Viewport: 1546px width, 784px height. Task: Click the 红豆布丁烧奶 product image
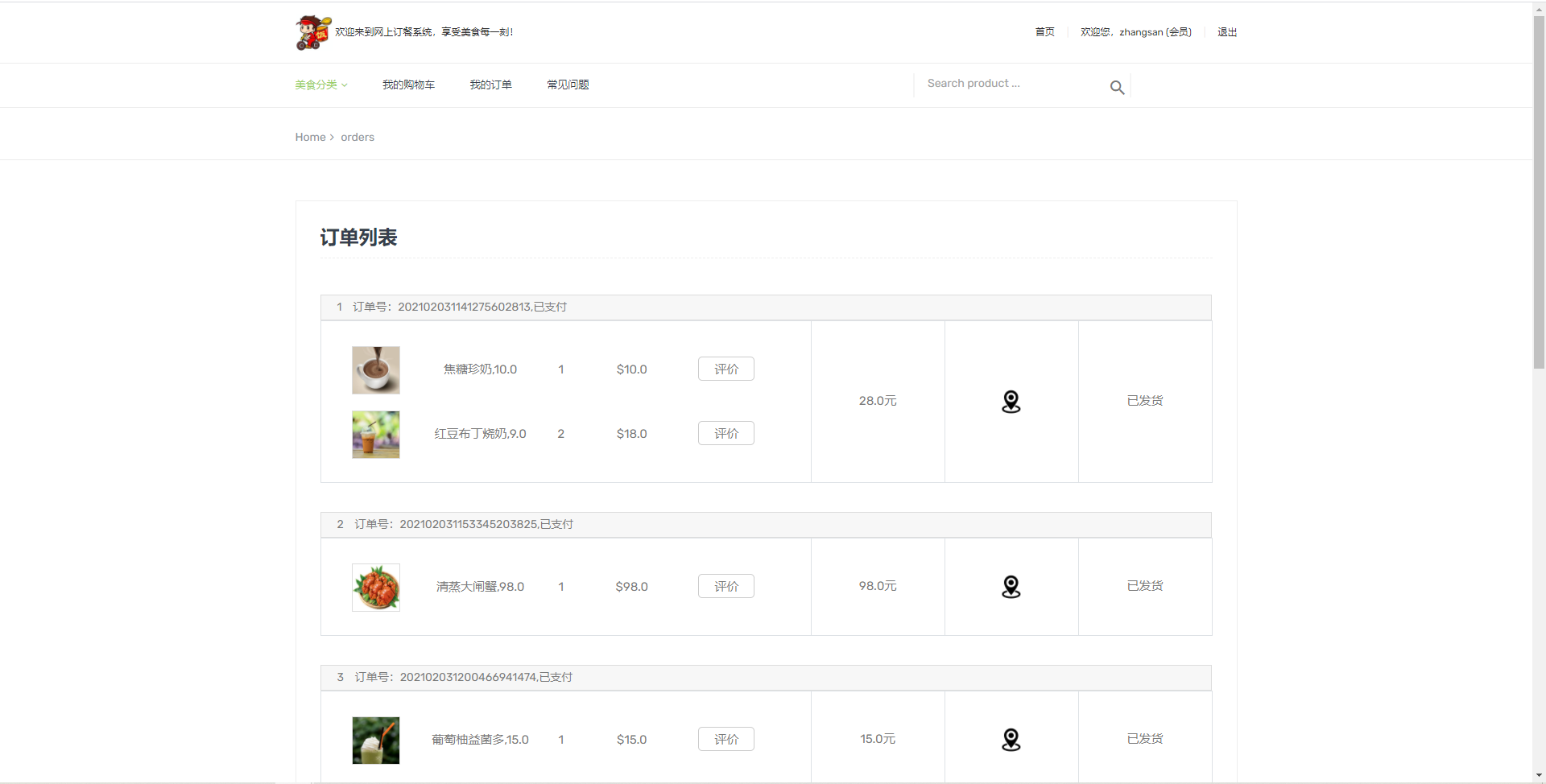pos(375,434)
